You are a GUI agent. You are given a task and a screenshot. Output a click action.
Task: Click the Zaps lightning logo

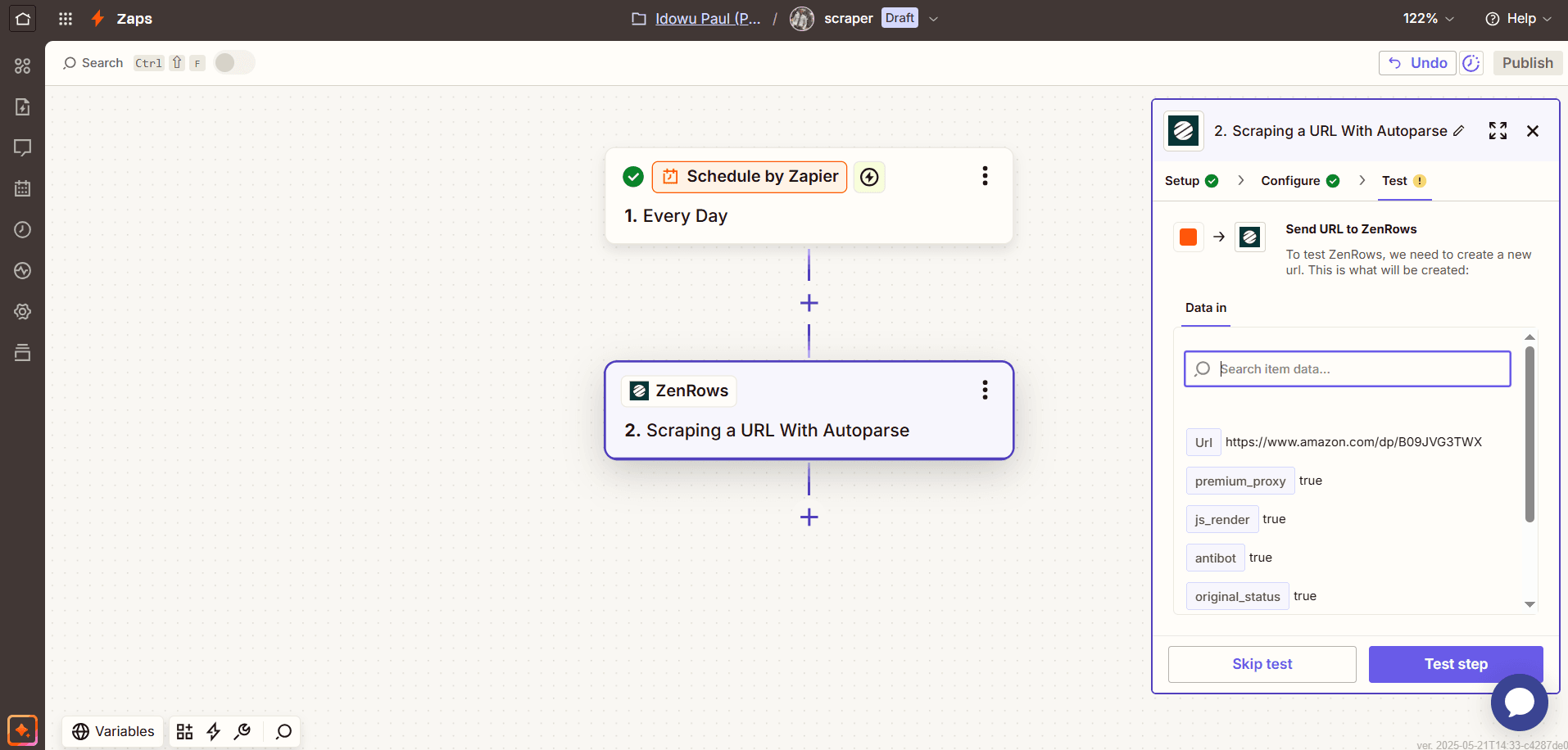98,18
